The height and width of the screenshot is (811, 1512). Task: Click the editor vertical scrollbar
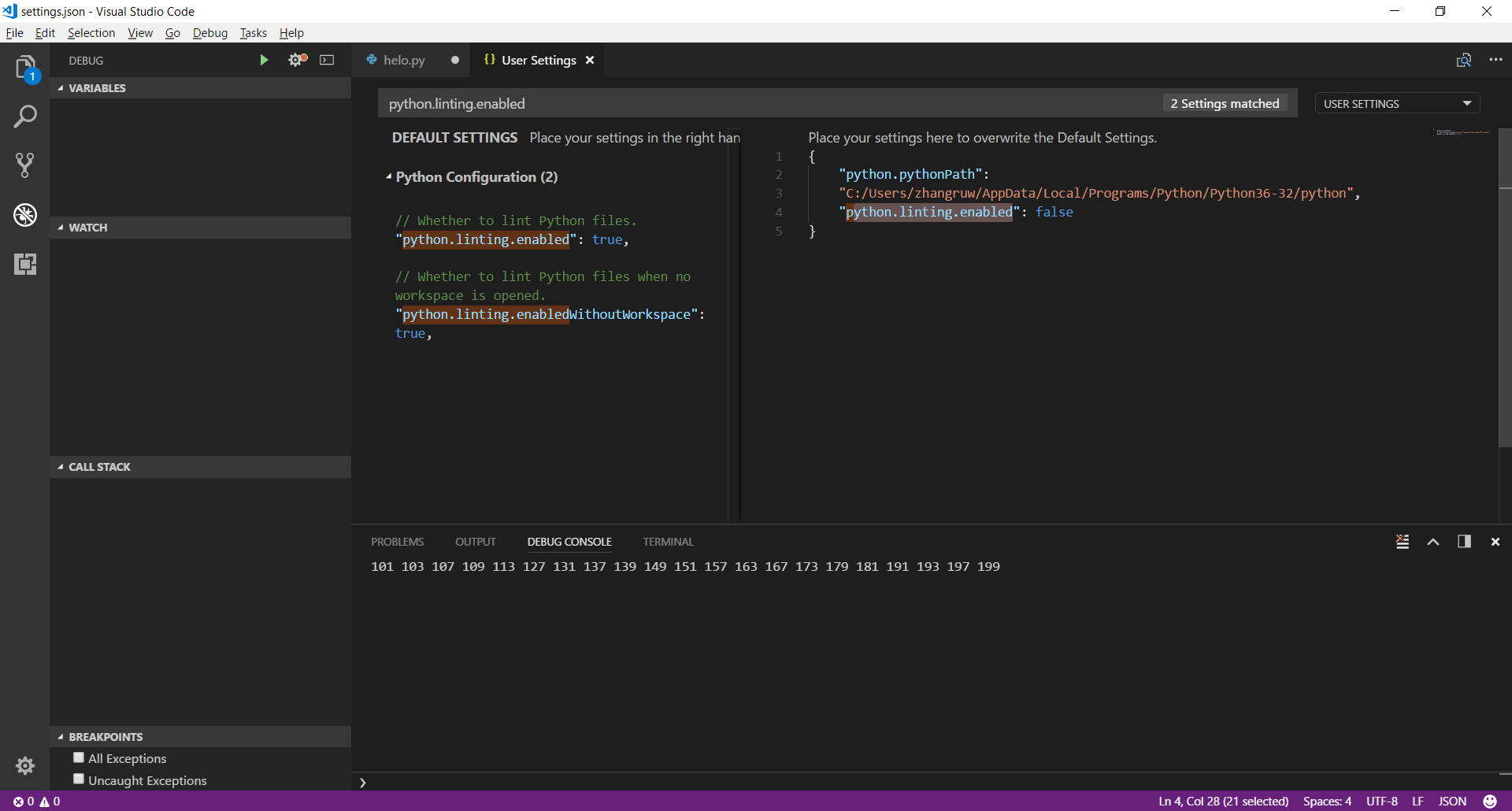coord(1505,287)
